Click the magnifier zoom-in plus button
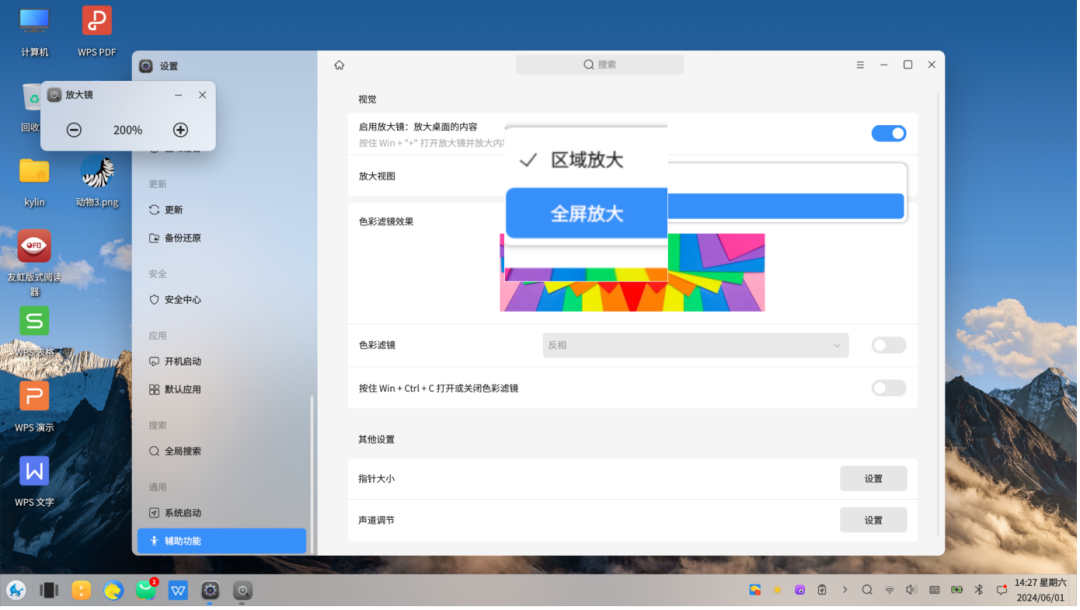The width and height of the screenshot is (1080, 610). (x=180, y=130)
